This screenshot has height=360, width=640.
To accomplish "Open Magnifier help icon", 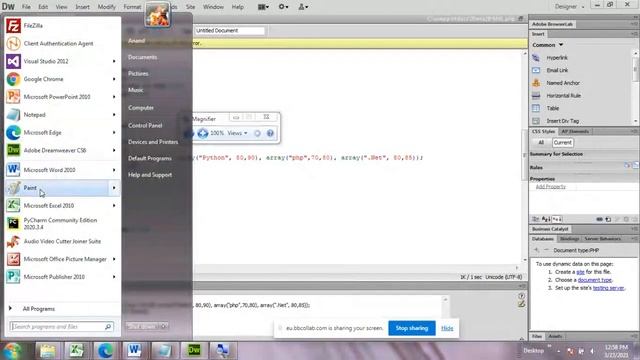I will click(270, 133).
